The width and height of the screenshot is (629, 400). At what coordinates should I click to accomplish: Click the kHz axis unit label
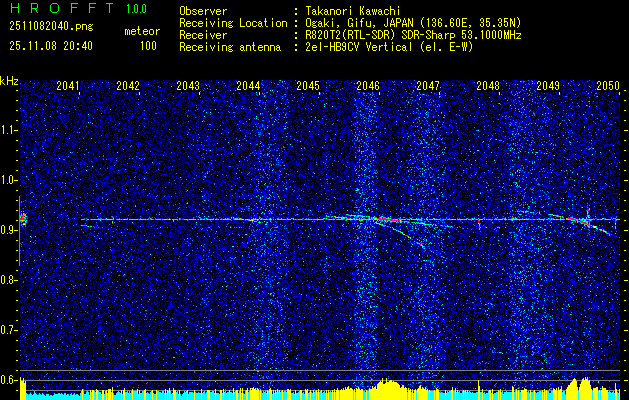(x=9, y=81)
